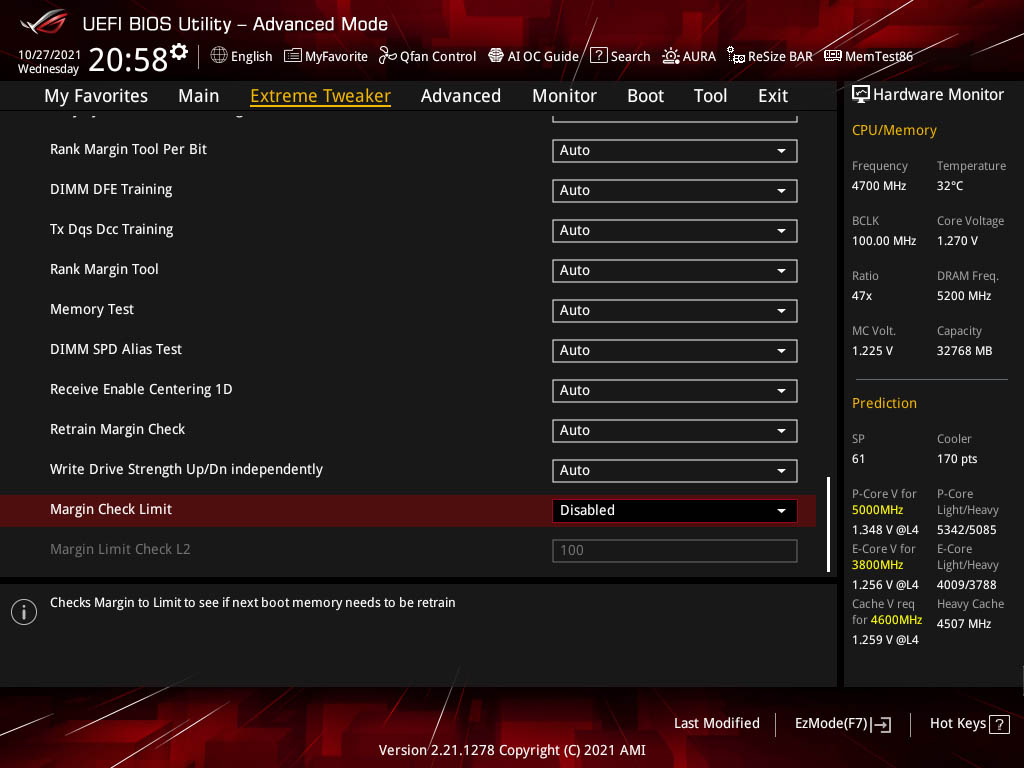This screenshot has height=768, width=1024.
Task: Click the Search button label
Action: [x=630, y=56]
